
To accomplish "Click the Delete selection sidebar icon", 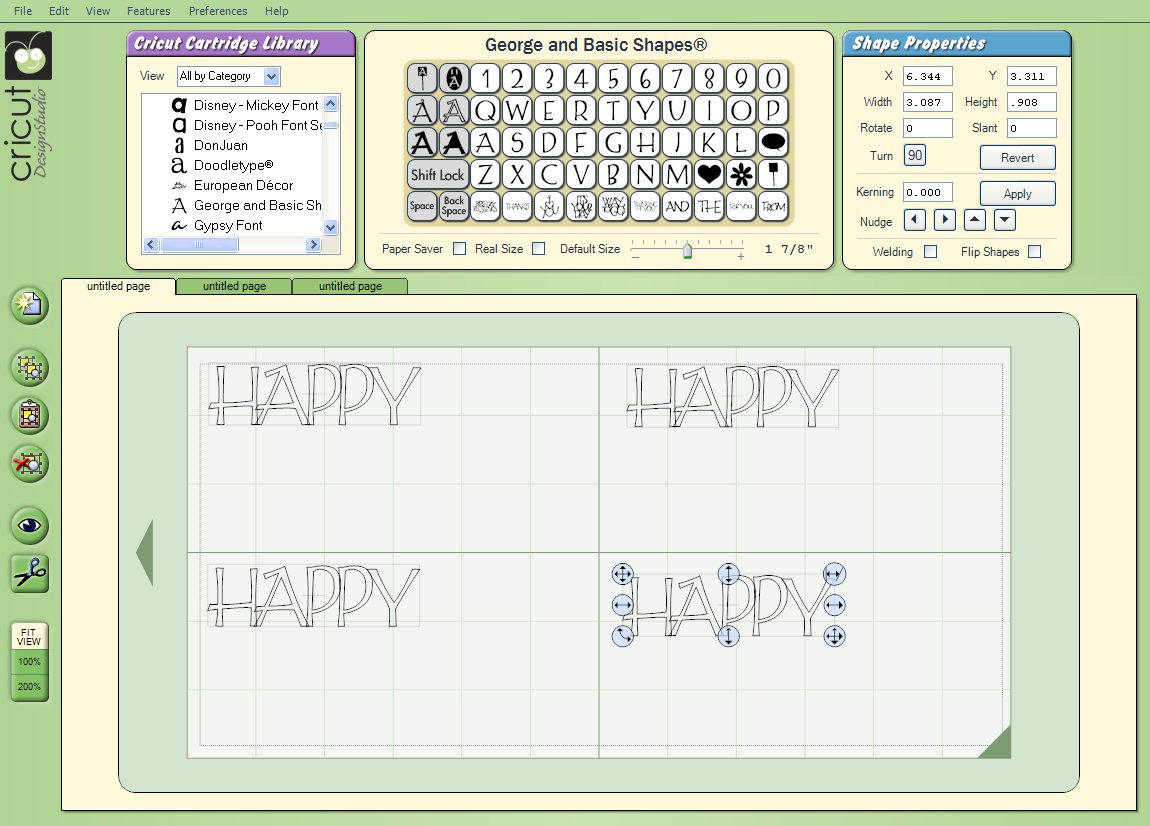I will (x=29, y=463).
